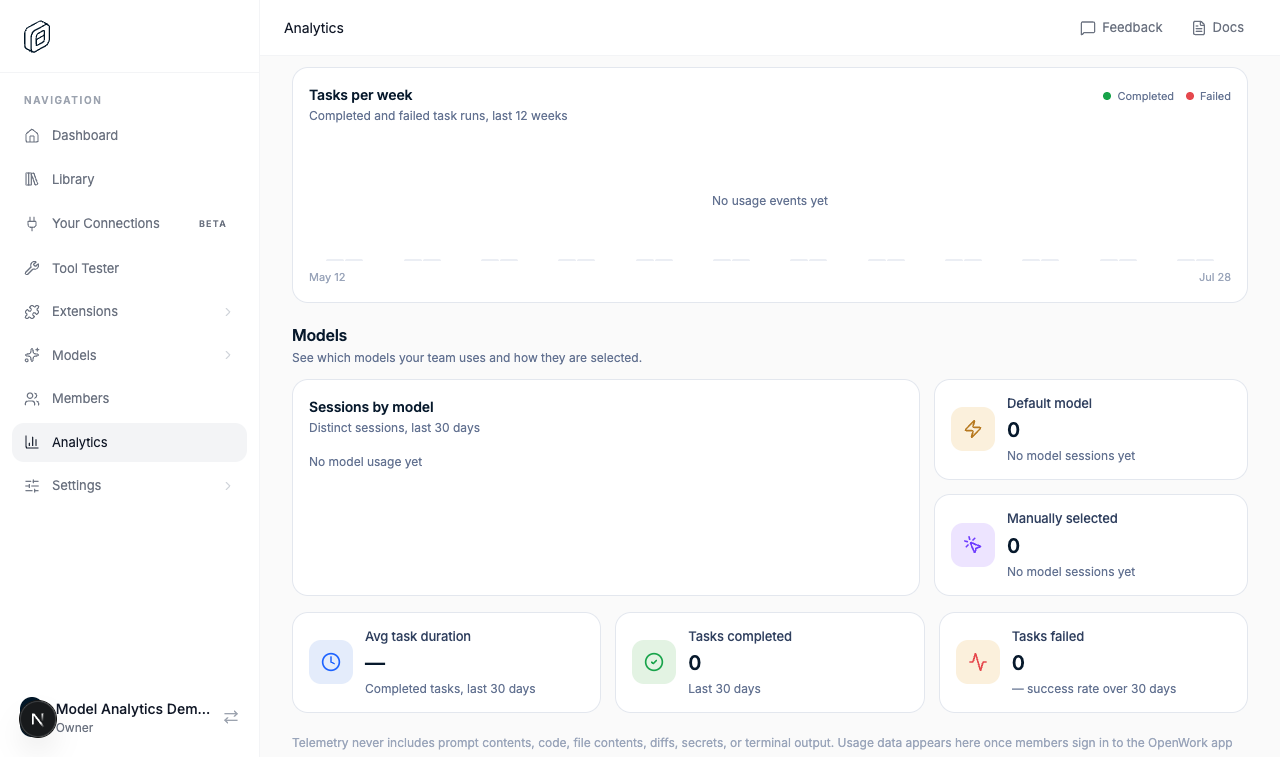Click the OpenWork logo icon
This screenshot has height=757, width=1280.
pos(37,37)
